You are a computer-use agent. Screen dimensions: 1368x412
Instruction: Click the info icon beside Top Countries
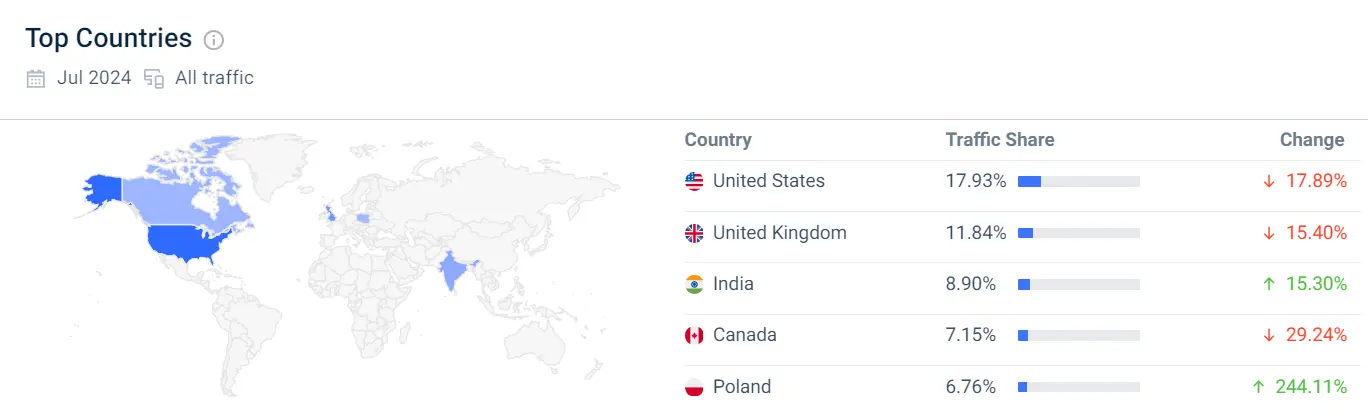214,40
